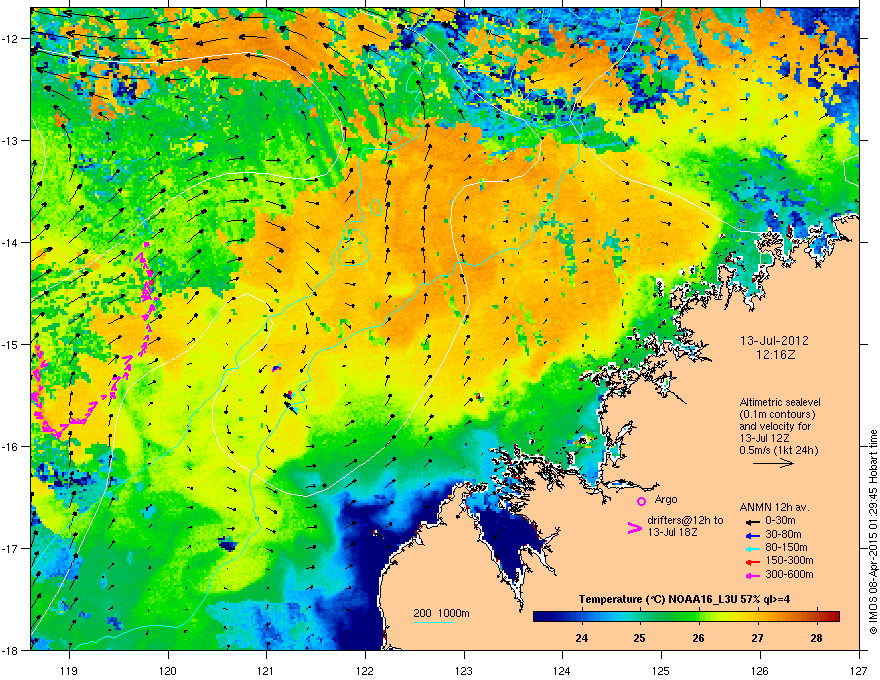Click the '13-Jul-2012' date text
The width and height of the screenshot is (880, 680).
[x=774, y=341]
